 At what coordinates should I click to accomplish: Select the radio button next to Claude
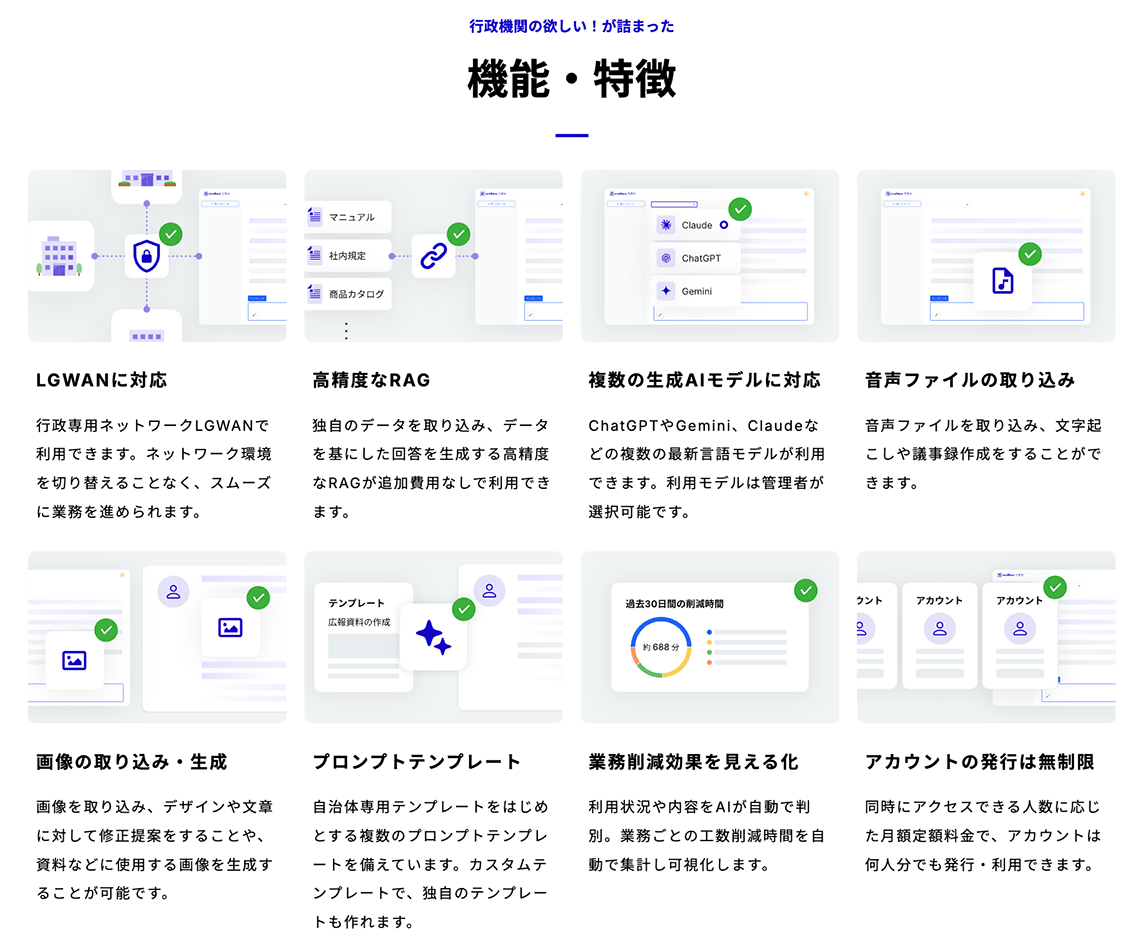(724, 225)
